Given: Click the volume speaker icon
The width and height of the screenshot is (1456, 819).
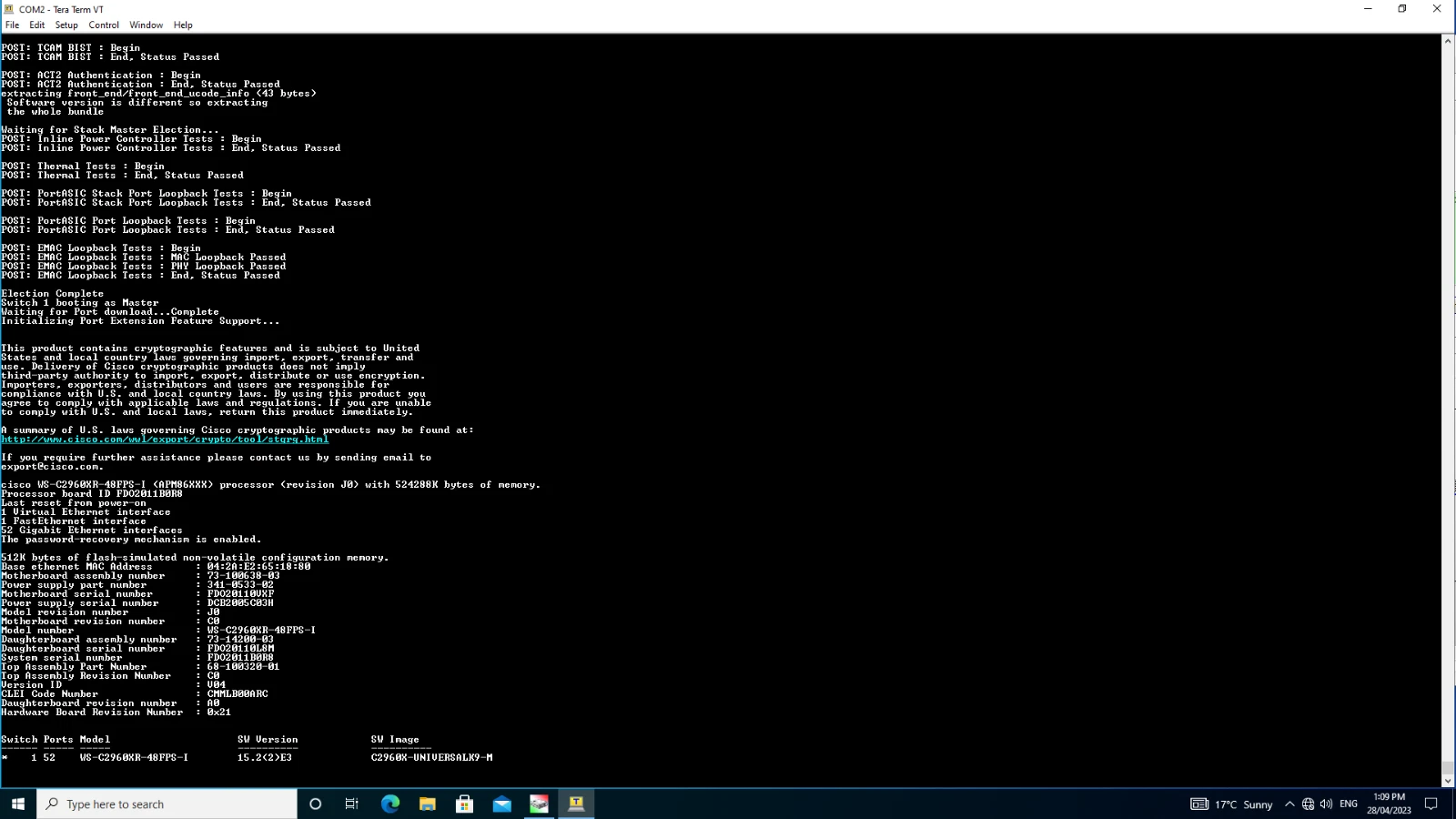Looking at the screenshot, I should (x=1326, y=804).
